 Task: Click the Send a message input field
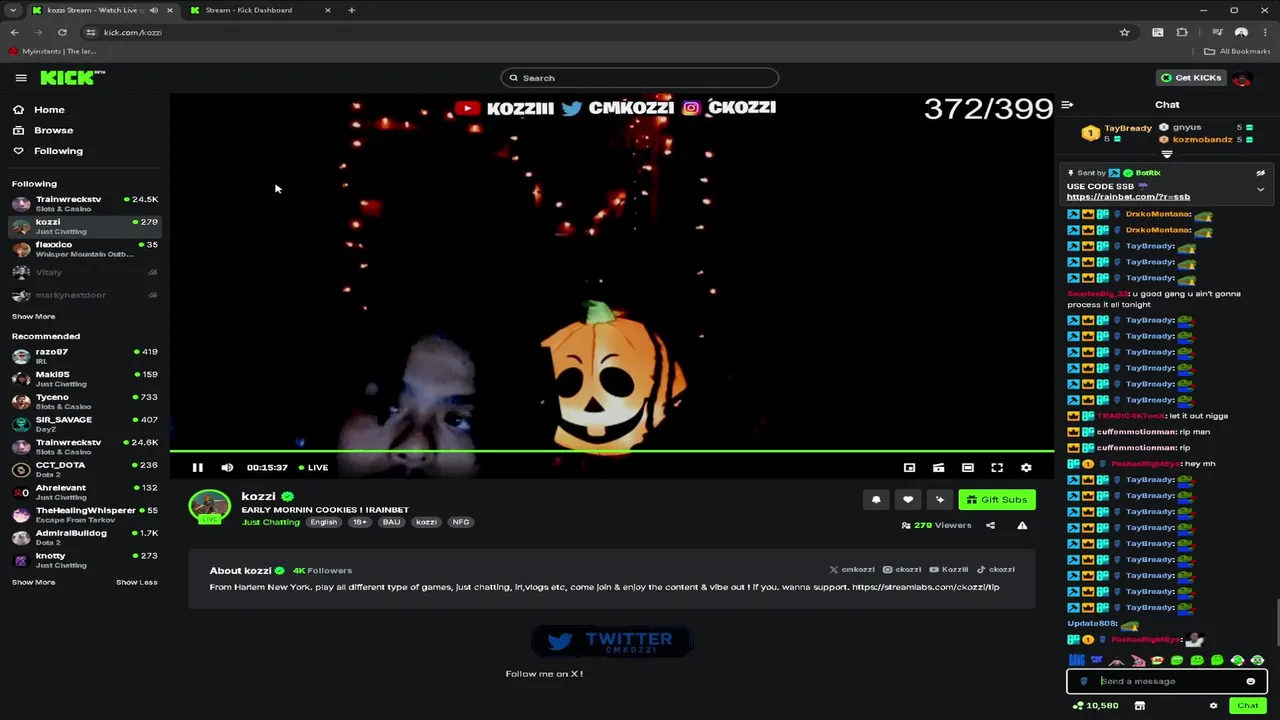tap(1168, 681)
